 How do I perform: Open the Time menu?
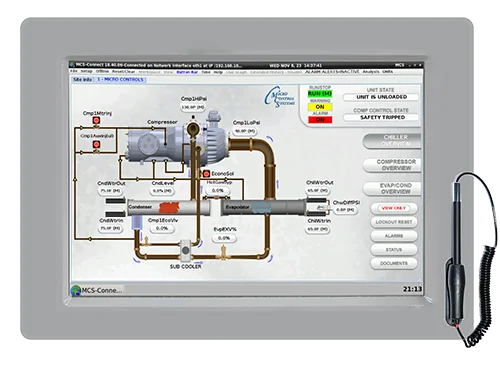[206, 72]
